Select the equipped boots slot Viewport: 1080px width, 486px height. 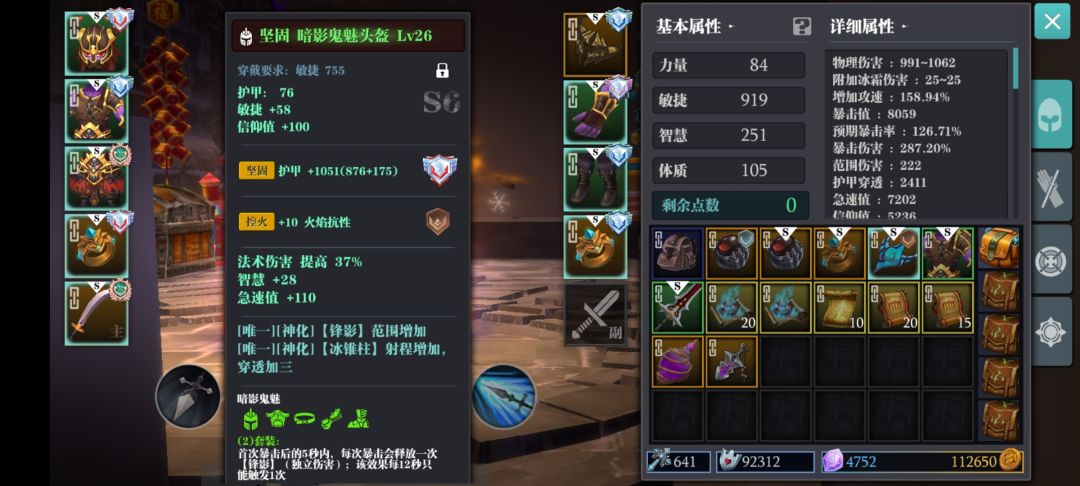[595, 179]
